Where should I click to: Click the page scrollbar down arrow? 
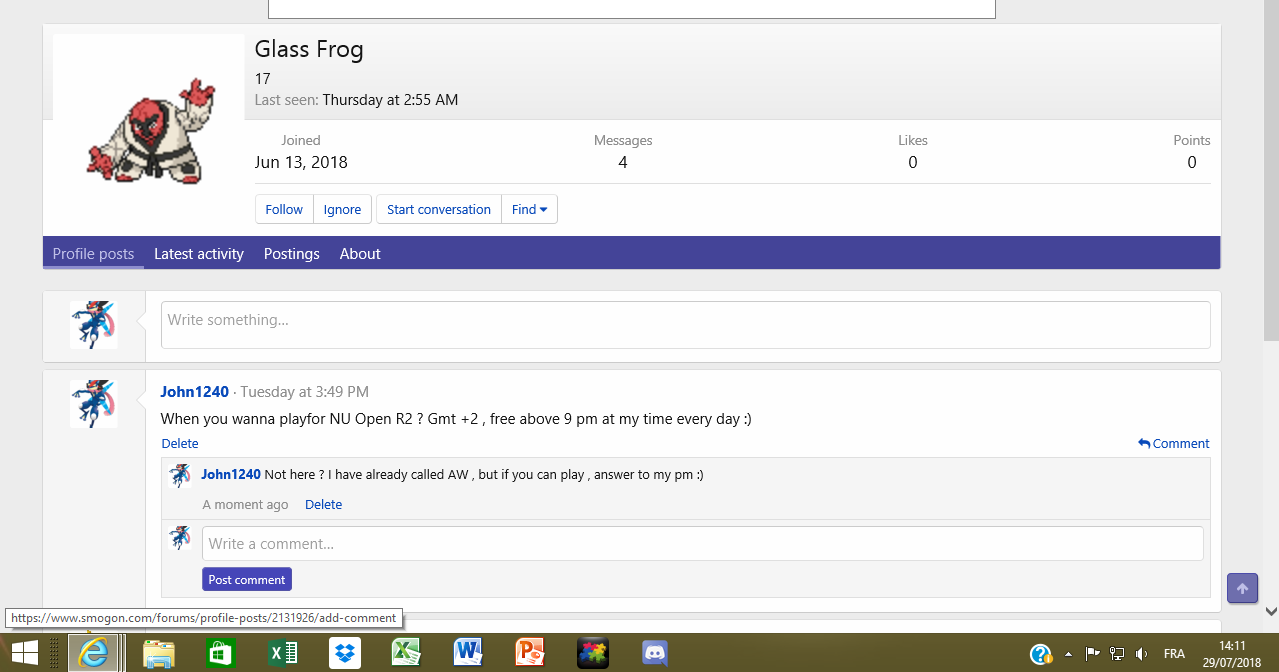coord(1271,611)
